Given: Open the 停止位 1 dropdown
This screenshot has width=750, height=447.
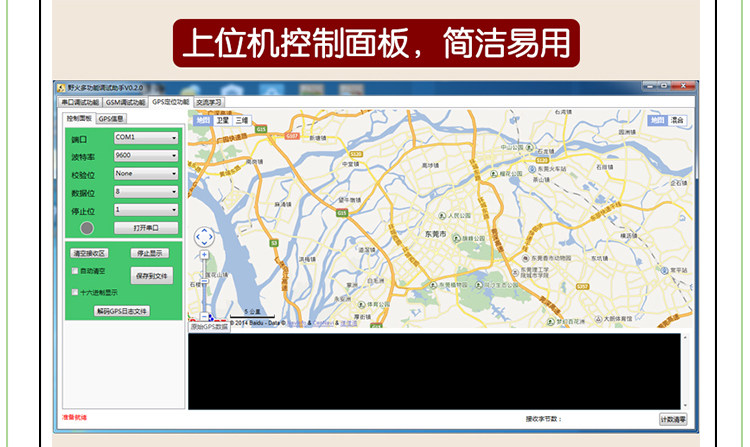Looking at the screenshot, I should pos(146,210).
